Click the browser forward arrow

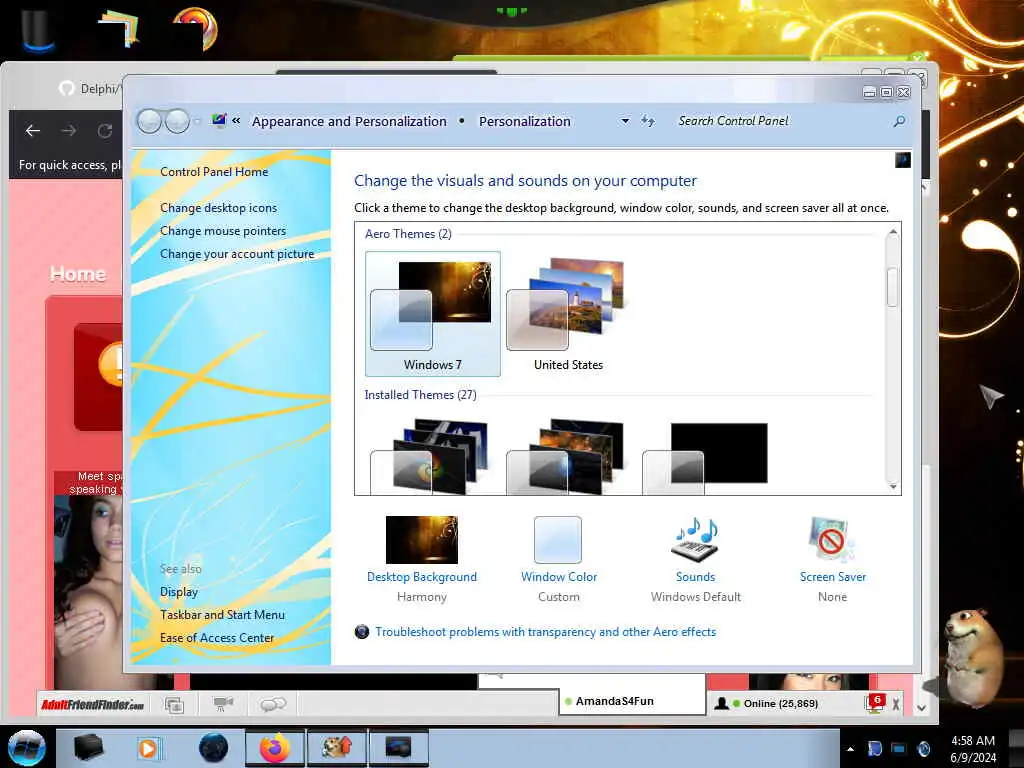(x=69, y=131)
